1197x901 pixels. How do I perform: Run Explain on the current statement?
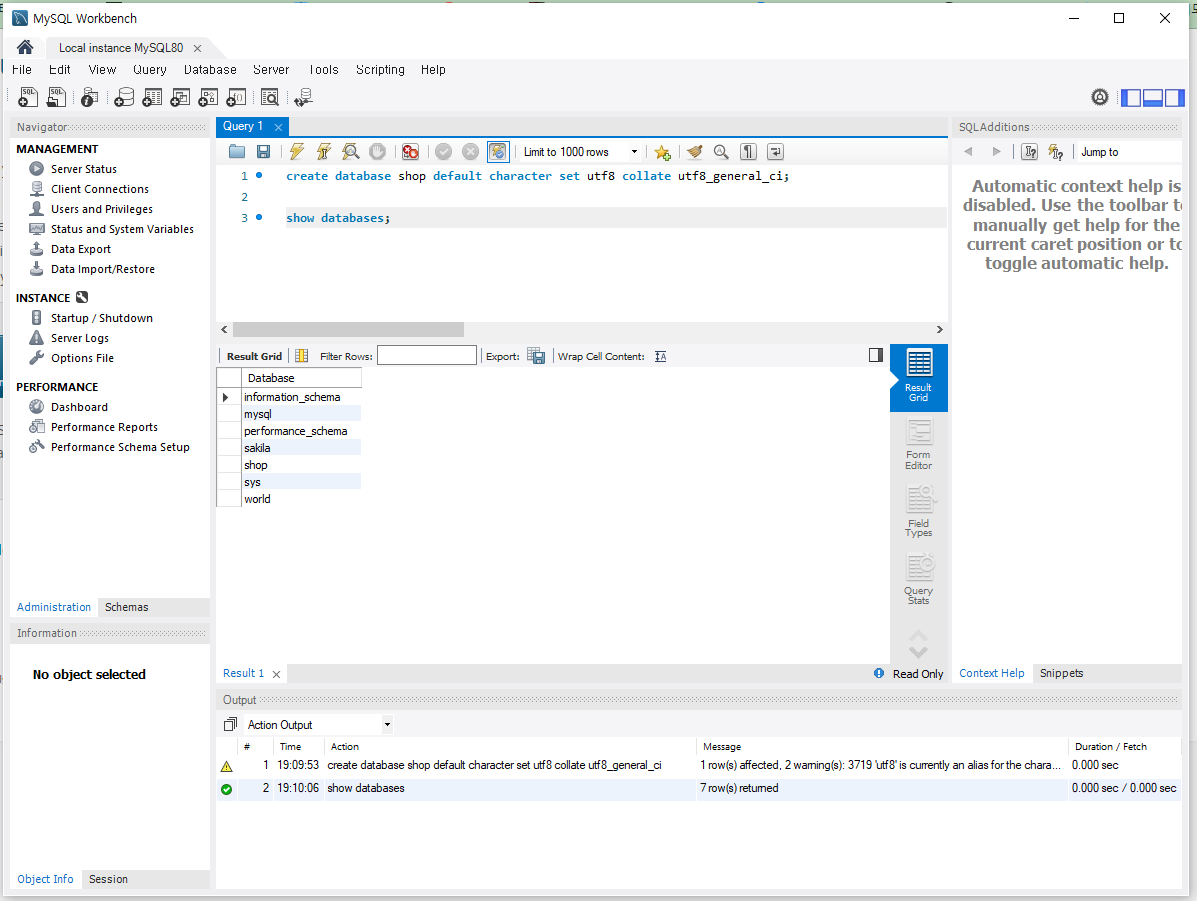tap(350, 152)
